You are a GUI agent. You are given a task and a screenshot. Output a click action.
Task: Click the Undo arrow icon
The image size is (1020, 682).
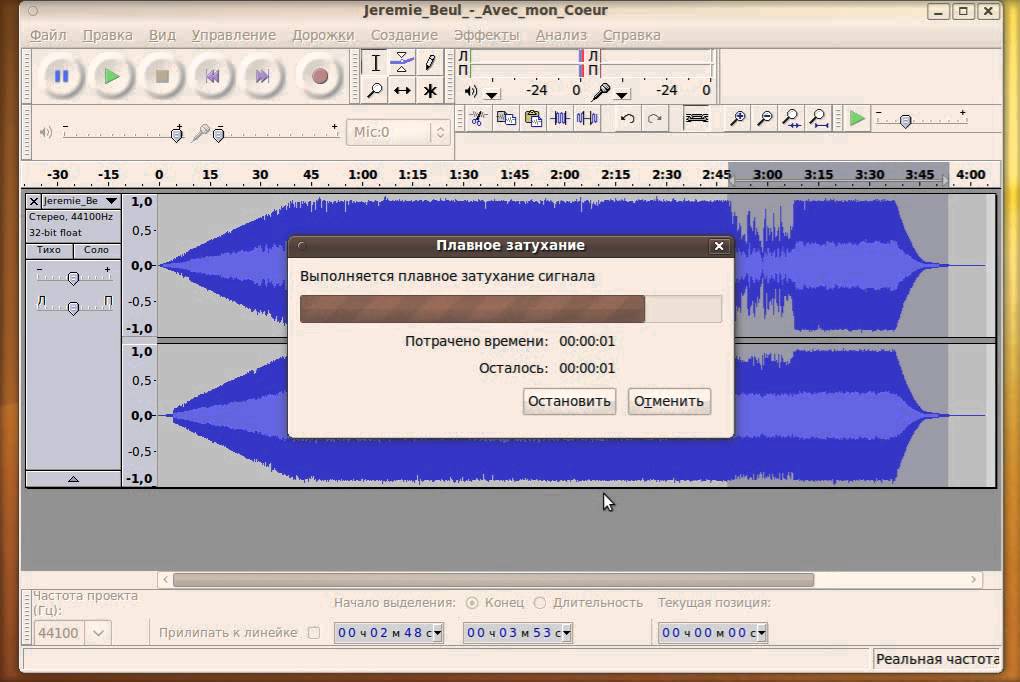tap(627, 118)
